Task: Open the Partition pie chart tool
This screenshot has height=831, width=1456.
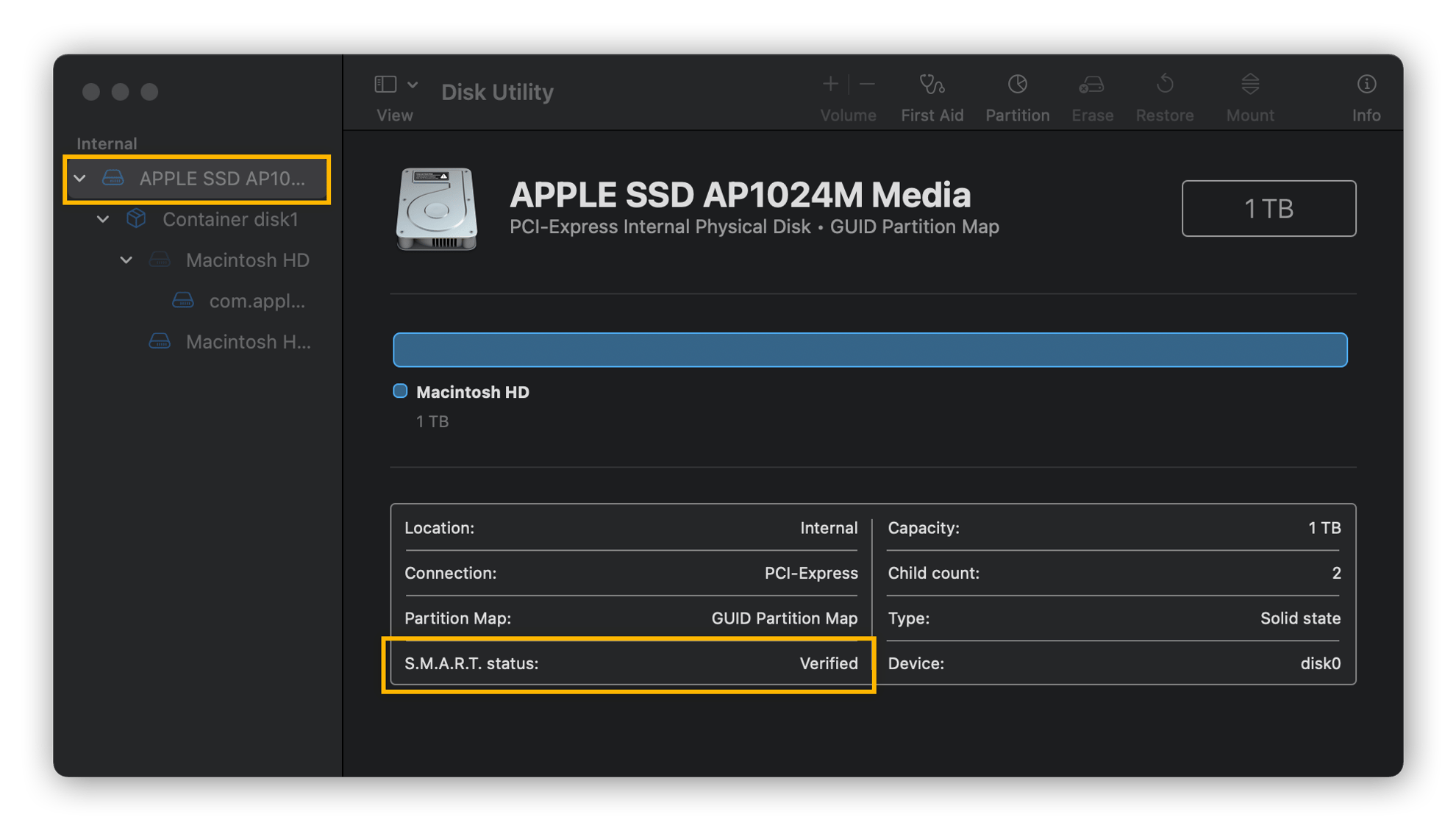Action: pyautogui.click(x=1017, y=85)
